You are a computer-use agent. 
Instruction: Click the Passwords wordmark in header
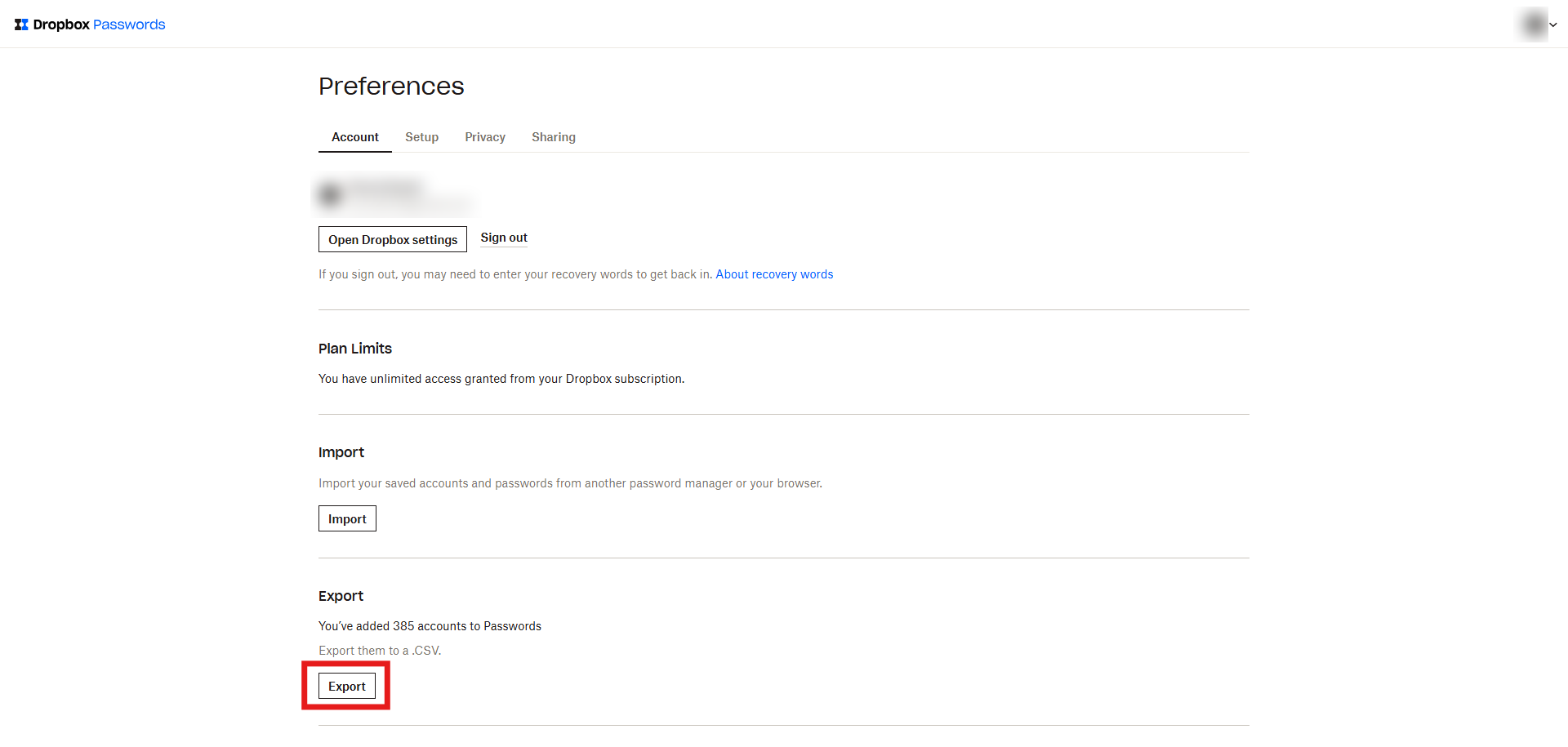tap(129, 24)
